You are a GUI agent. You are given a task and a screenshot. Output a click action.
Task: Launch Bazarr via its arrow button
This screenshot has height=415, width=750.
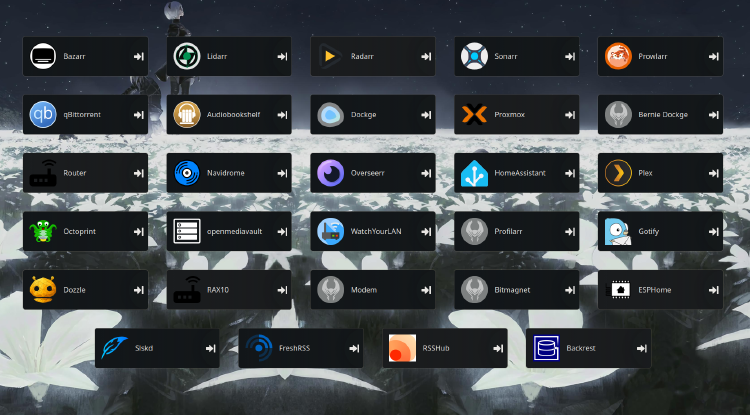(x=139, y=56)
